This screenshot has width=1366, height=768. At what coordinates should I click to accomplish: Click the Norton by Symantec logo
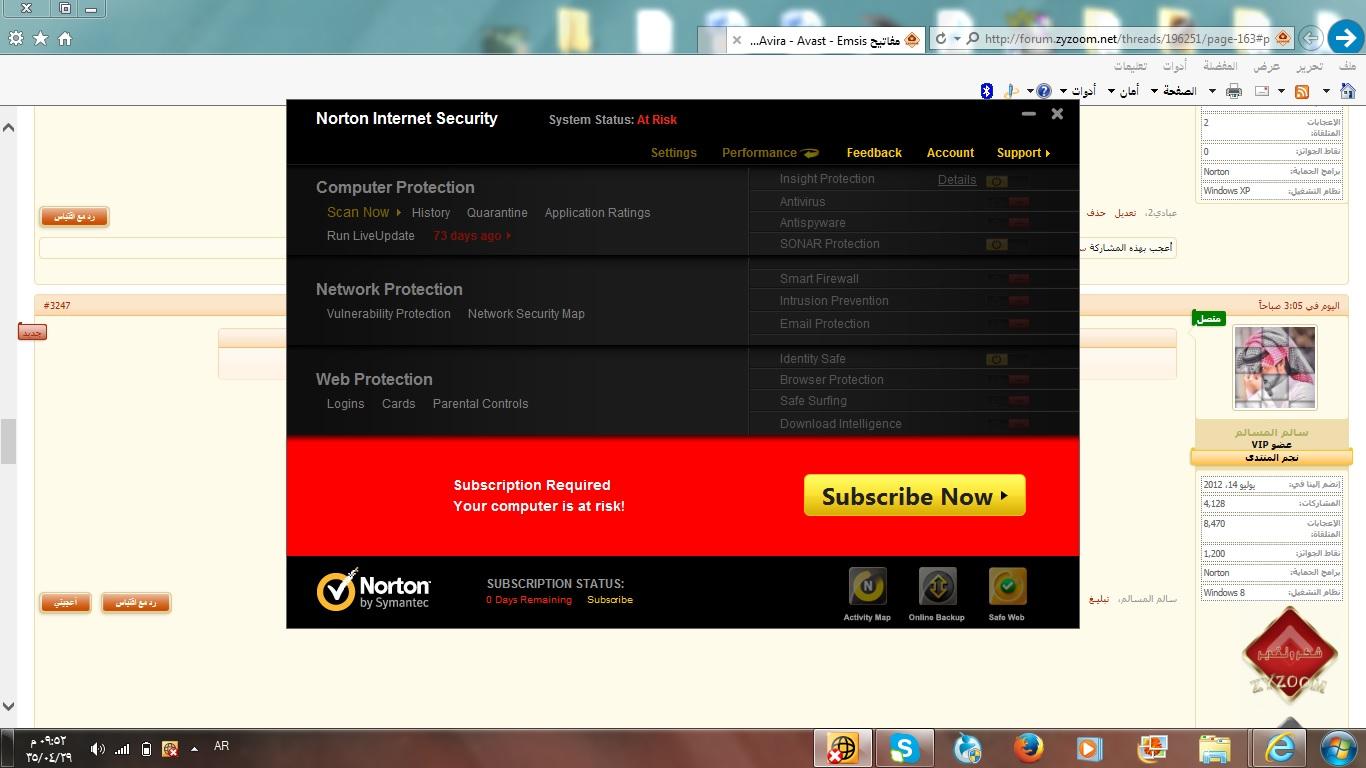tap(373, 590)
